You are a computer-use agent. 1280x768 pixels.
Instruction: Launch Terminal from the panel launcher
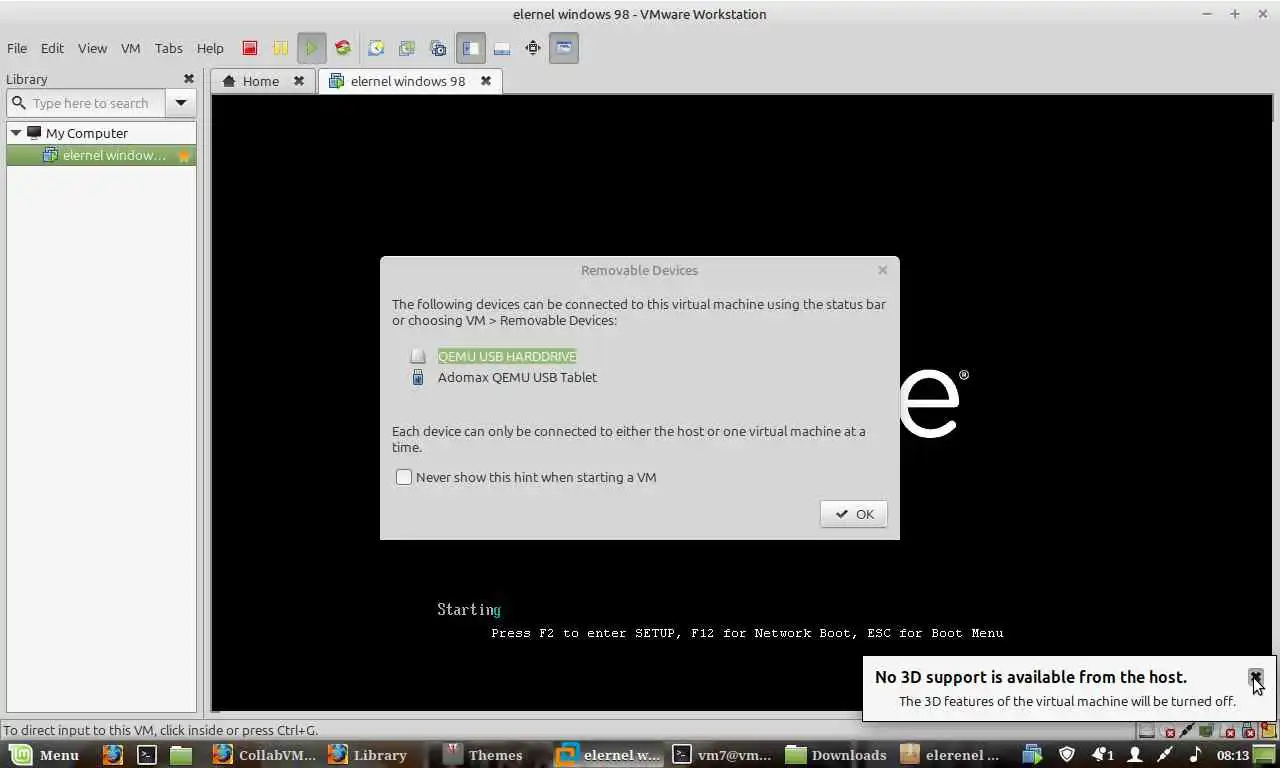(147, 755)
